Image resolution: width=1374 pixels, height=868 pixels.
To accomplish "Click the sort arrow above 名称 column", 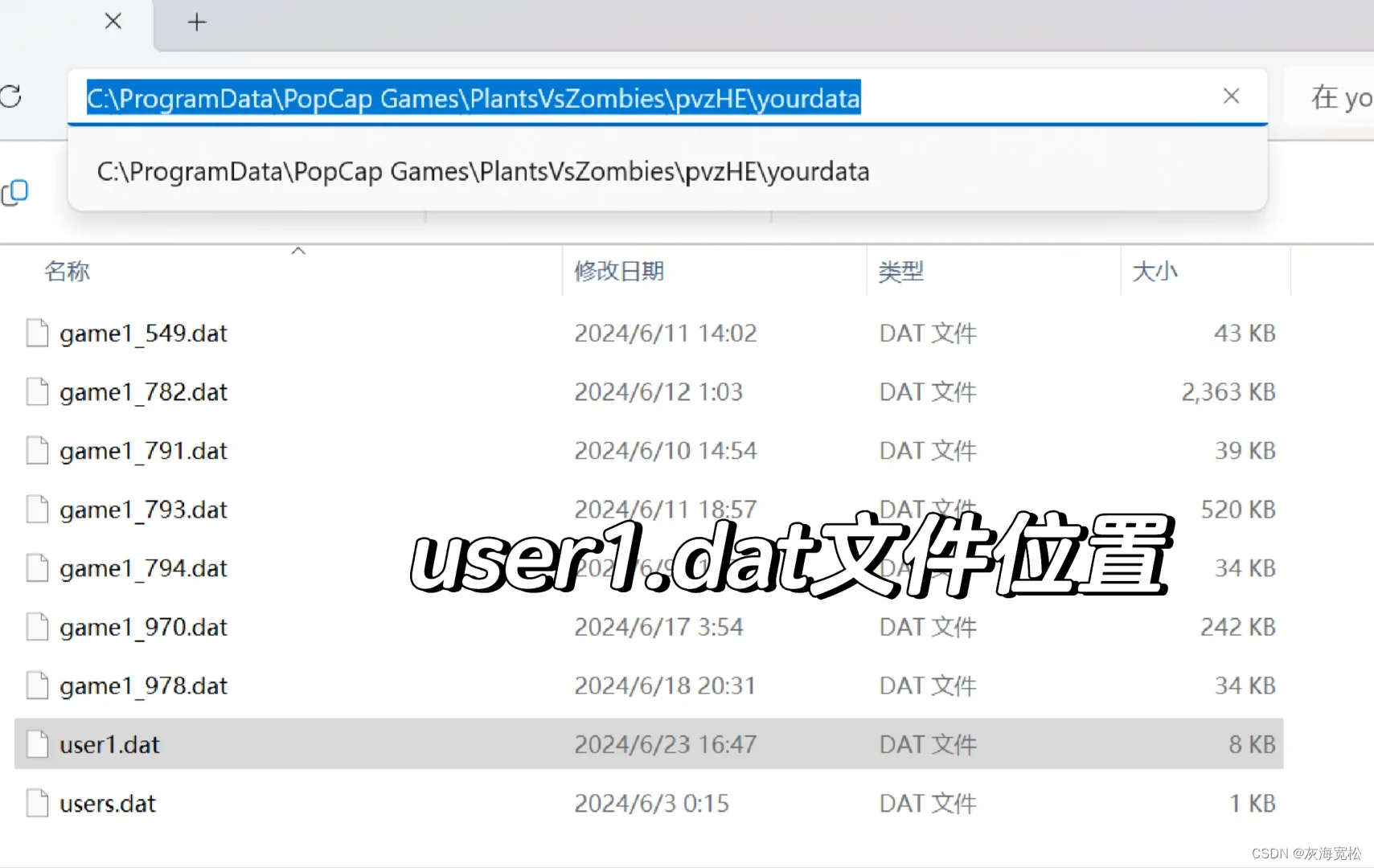I will pyautogui.click(x=298, y=251).
